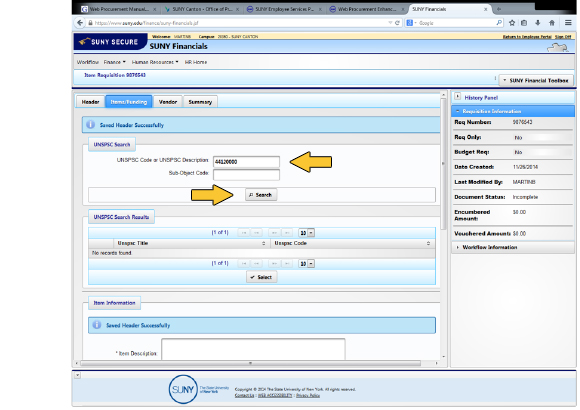
Task: Reload the page with the refresh icon
Action: pyautogui.click(x=397, y=23)
